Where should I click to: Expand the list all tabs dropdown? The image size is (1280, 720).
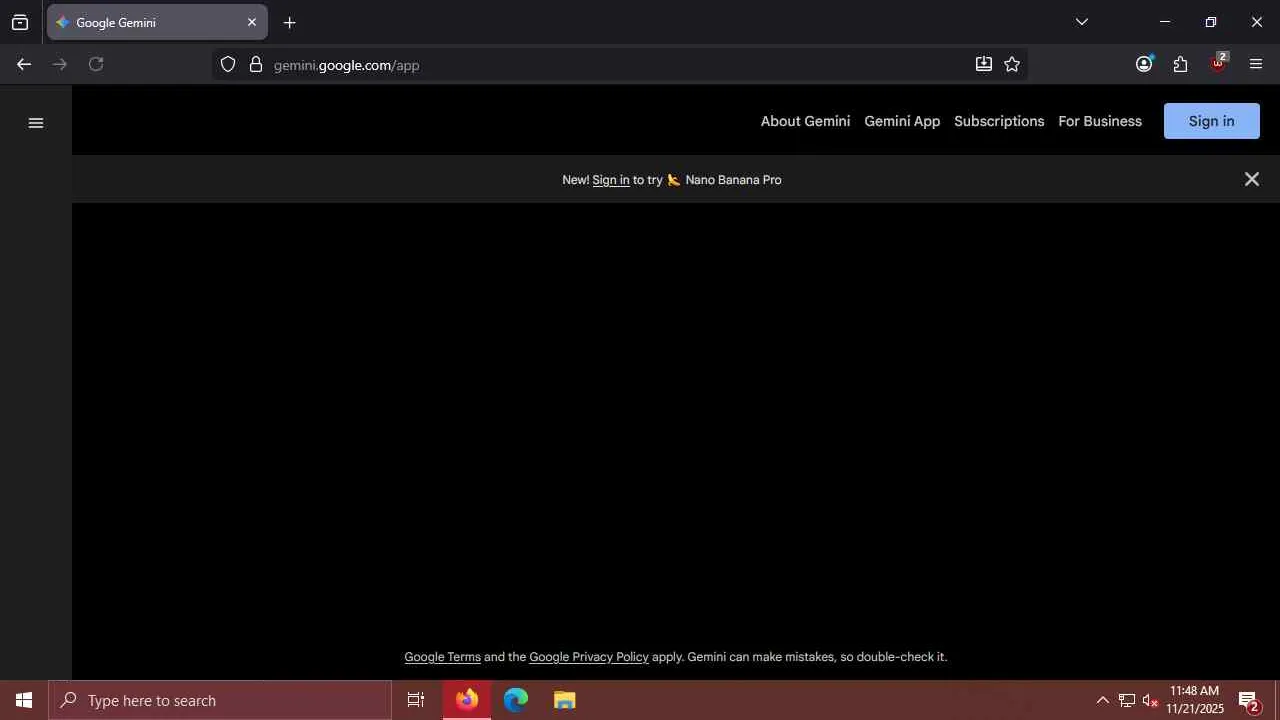pyautogui.click(x=1081, y=22)
